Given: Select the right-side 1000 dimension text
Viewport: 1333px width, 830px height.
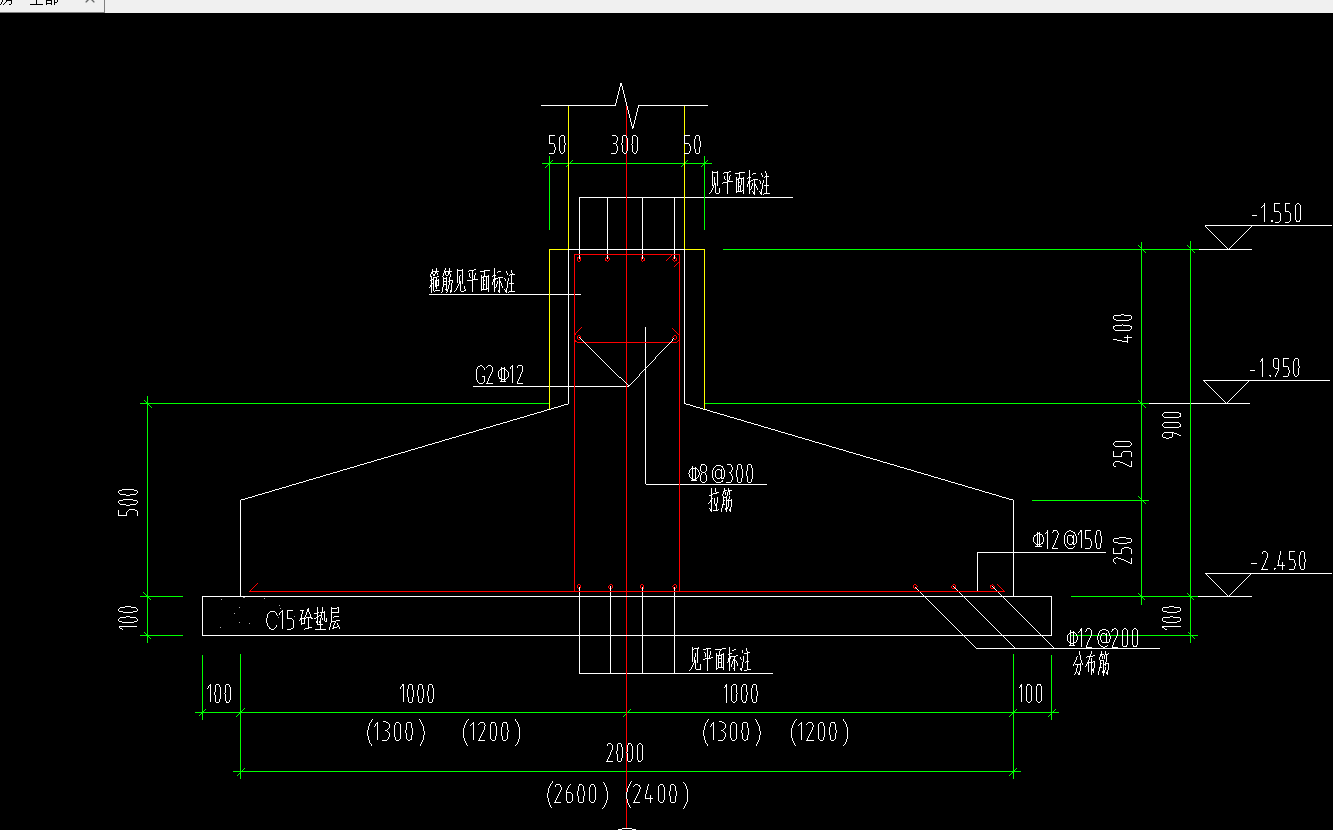Looking at the screenshot, I should (740, 693).
